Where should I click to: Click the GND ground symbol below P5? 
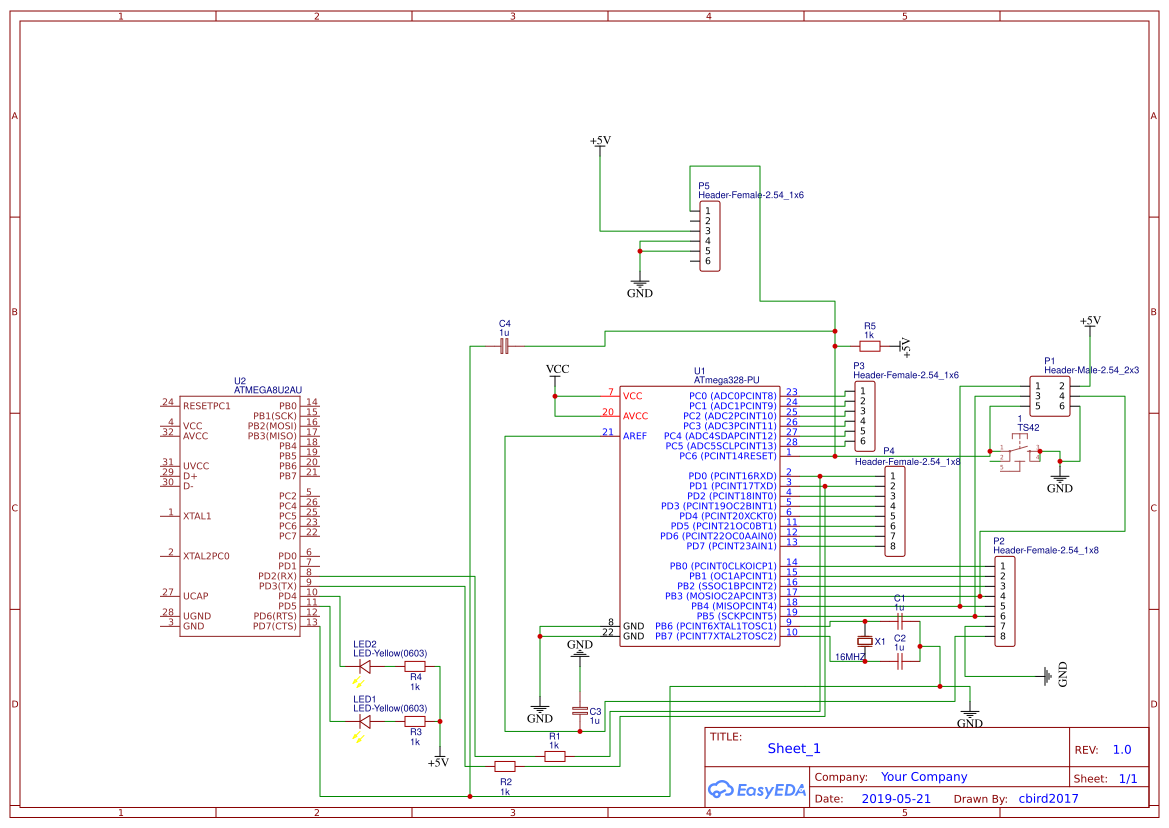coord(640,281)
